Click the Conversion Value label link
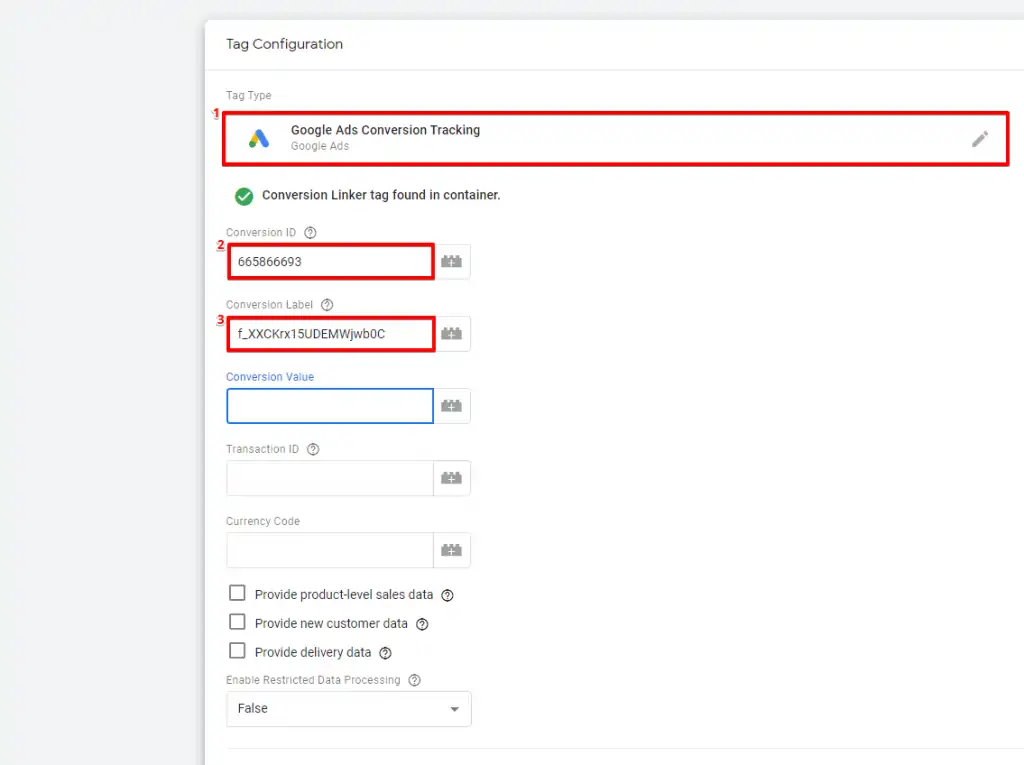Image resolution: width=1024 pixels, height=765 pixels. [x=269, y=377]
